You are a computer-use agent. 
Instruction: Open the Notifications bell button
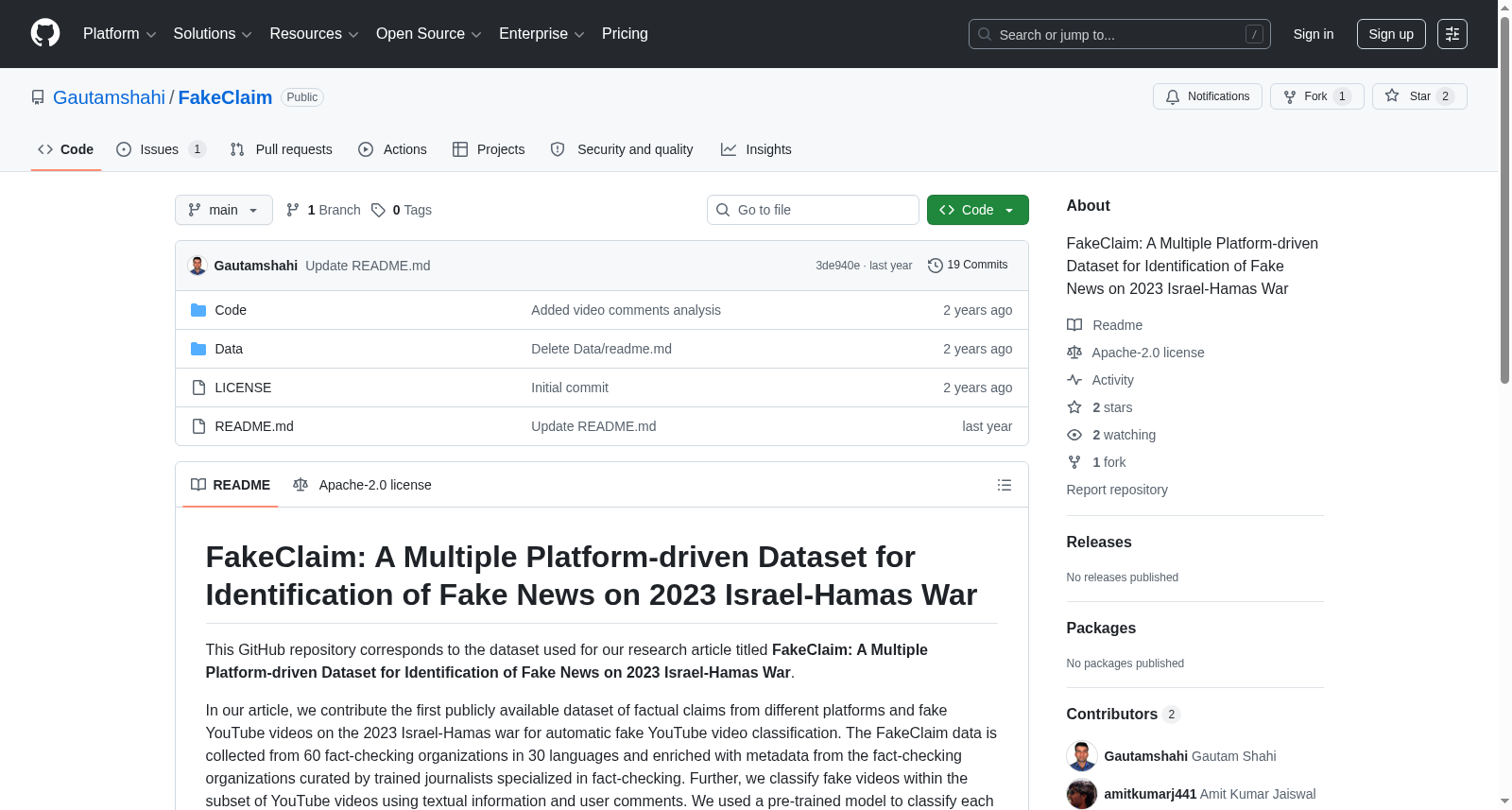(x=1207, y=96)
